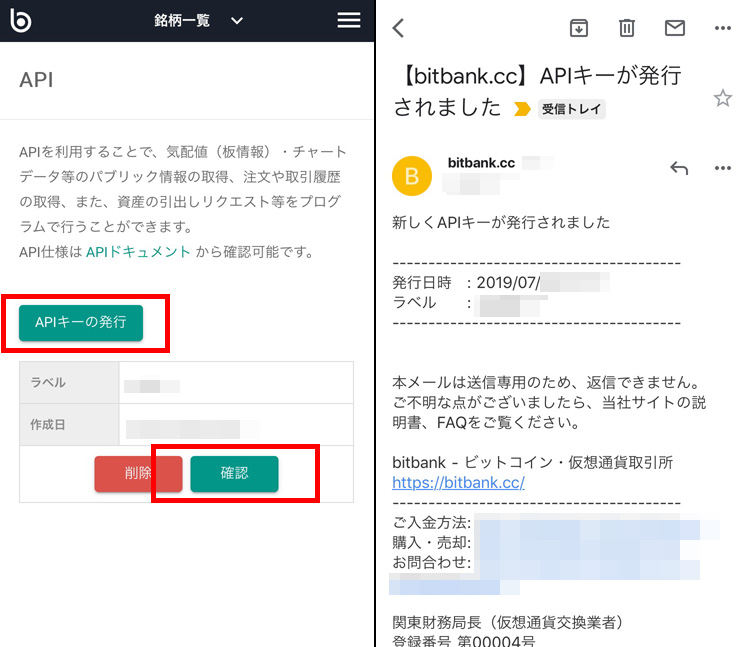Click the ご入金方法 line in email footer
Image resolution: width=750 pixels, height=647 pixels.
pos(556,523)
